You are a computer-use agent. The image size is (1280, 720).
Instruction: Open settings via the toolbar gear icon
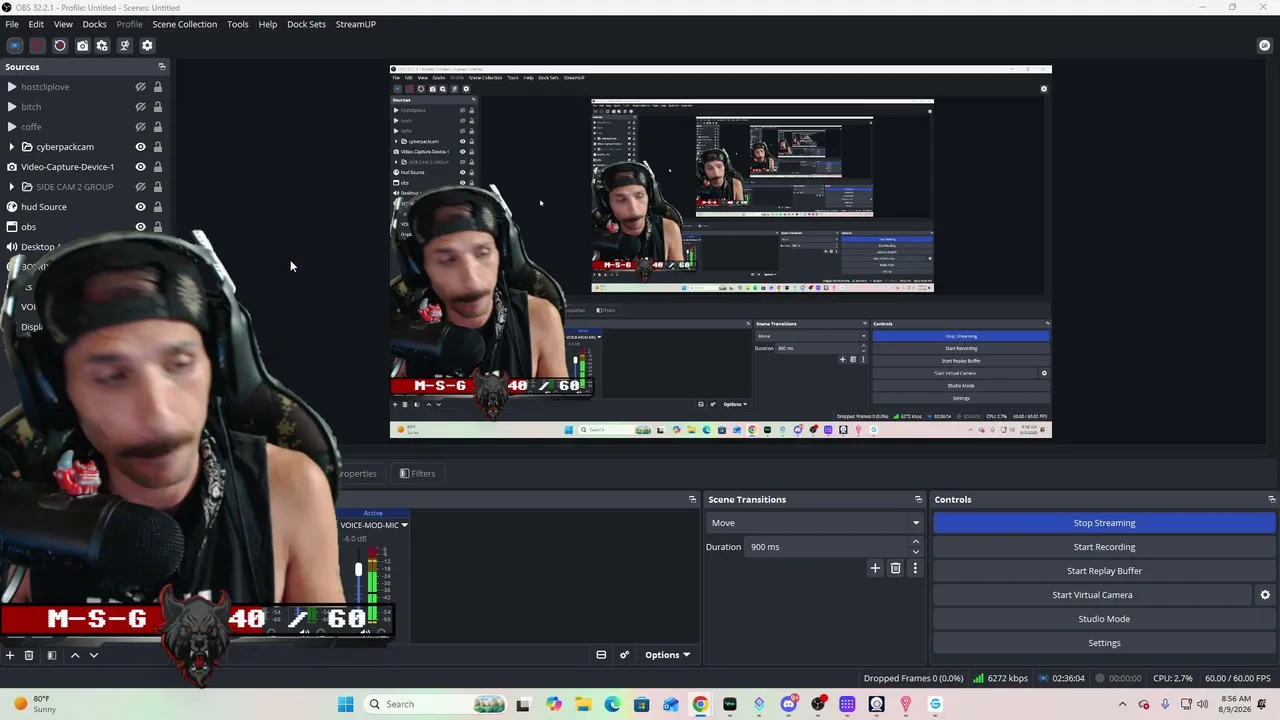147,45
